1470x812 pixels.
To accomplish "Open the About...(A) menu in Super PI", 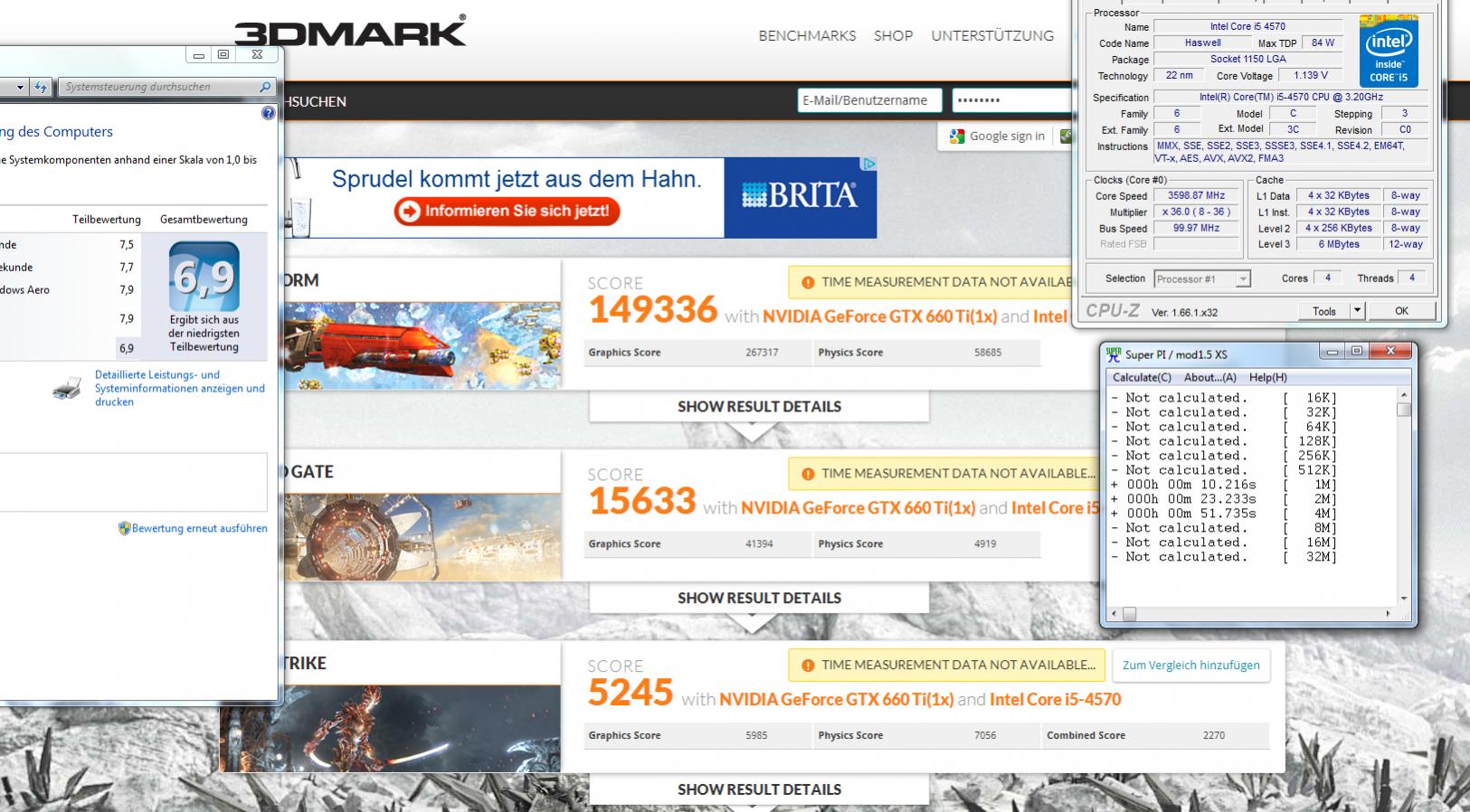I will pyautogui.click(x=1210, y=377).
